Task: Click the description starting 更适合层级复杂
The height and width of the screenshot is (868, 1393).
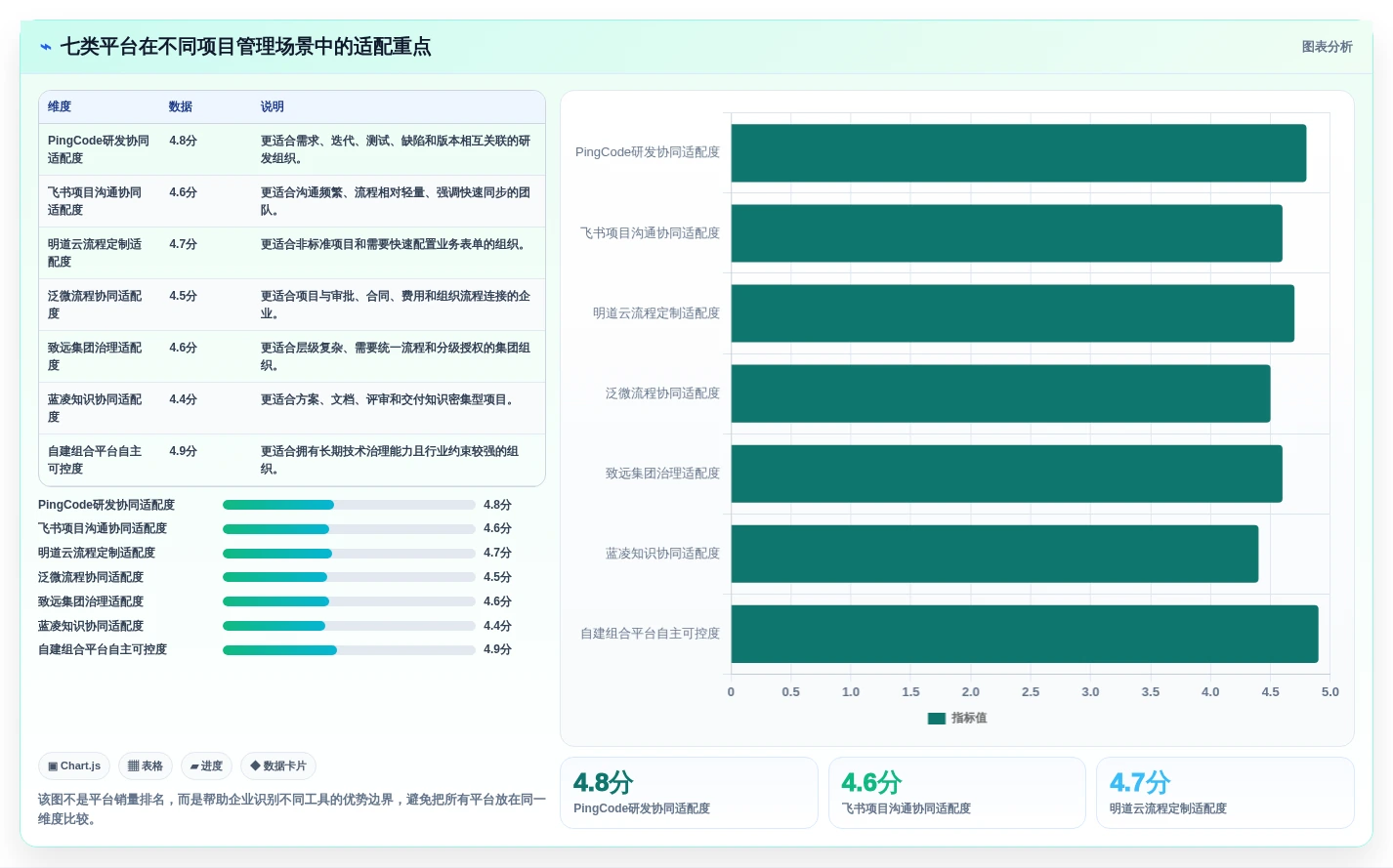Action: (x=396, y=356)
